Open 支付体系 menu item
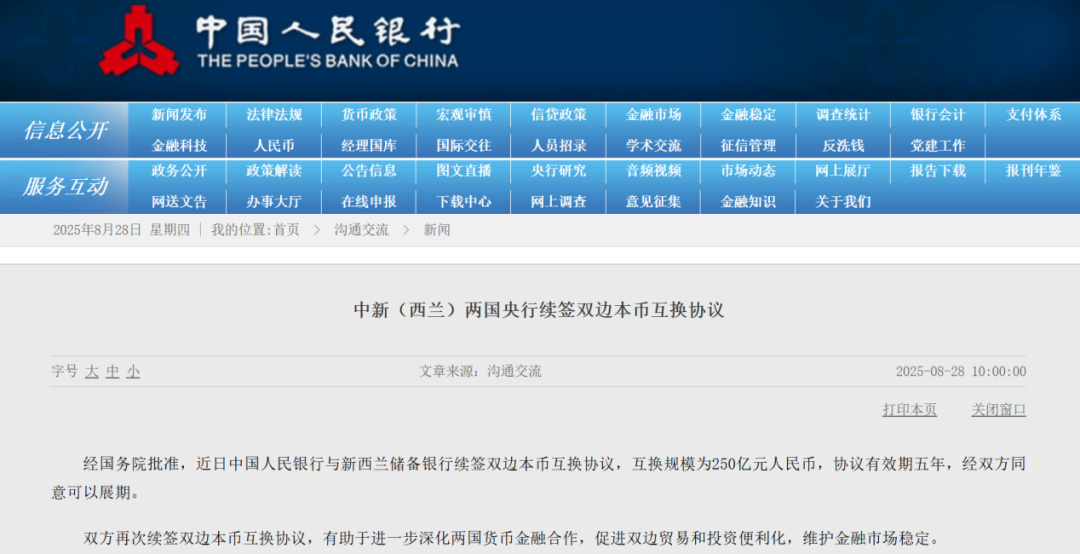 (1033, 115)
